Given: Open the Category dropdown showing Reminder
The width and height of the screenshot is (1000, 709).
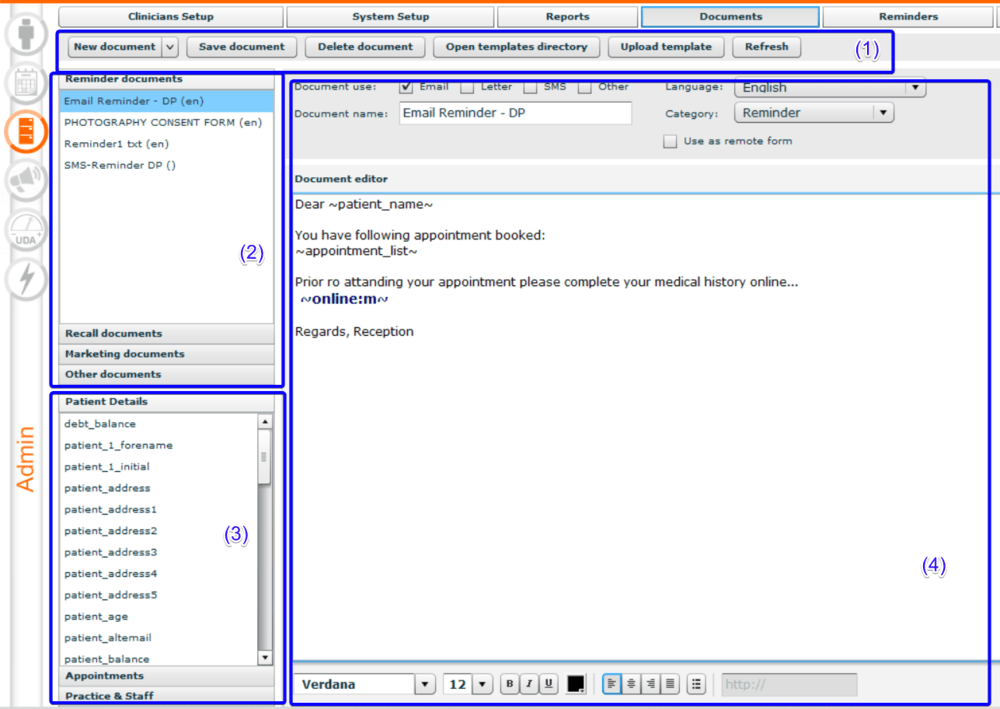Looking at the screenshot, I should tap(881, 113).
